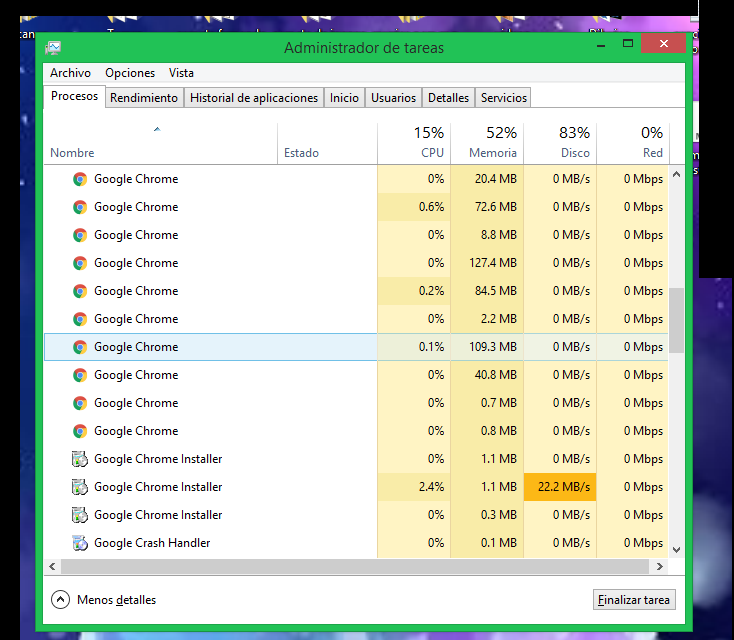The image size is (734, 640).
Task: Click vertical scrollbar up arrow
Action: coord(676,174)
